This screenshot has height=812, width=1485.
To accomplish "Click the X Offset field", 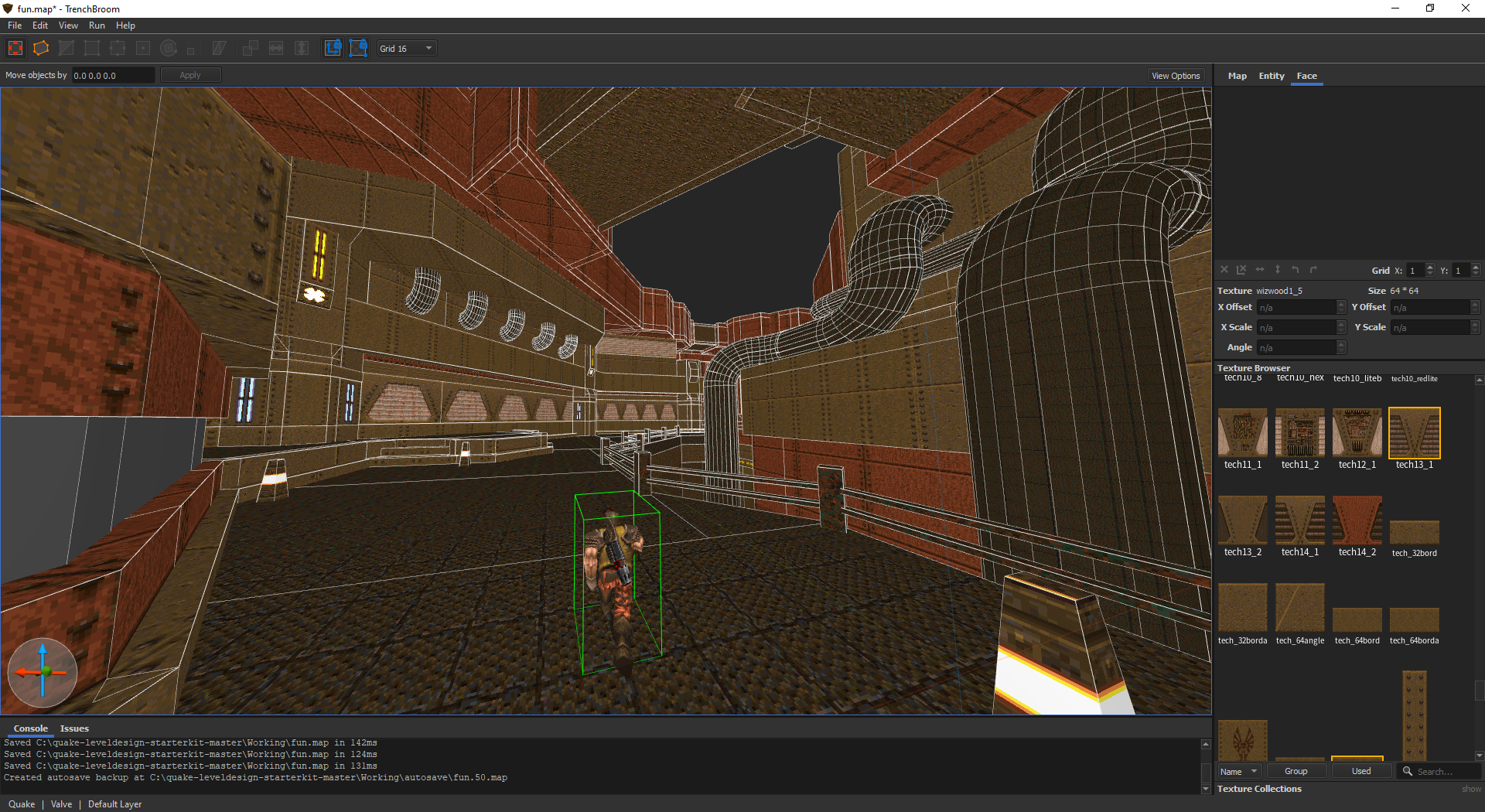I will coord(1302,308).
